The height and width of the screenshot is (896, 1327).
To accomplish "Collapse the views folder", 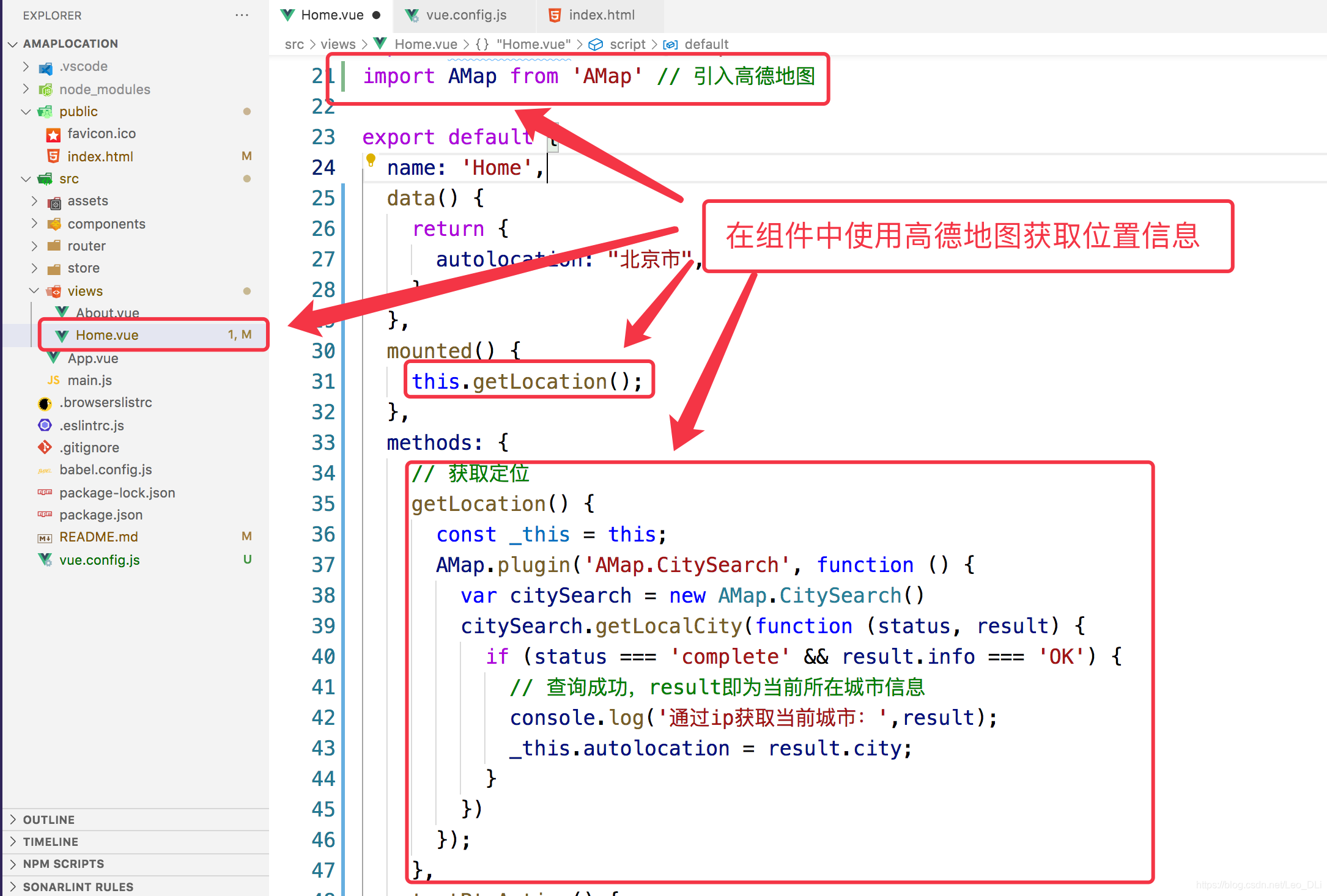I will 34,291.
